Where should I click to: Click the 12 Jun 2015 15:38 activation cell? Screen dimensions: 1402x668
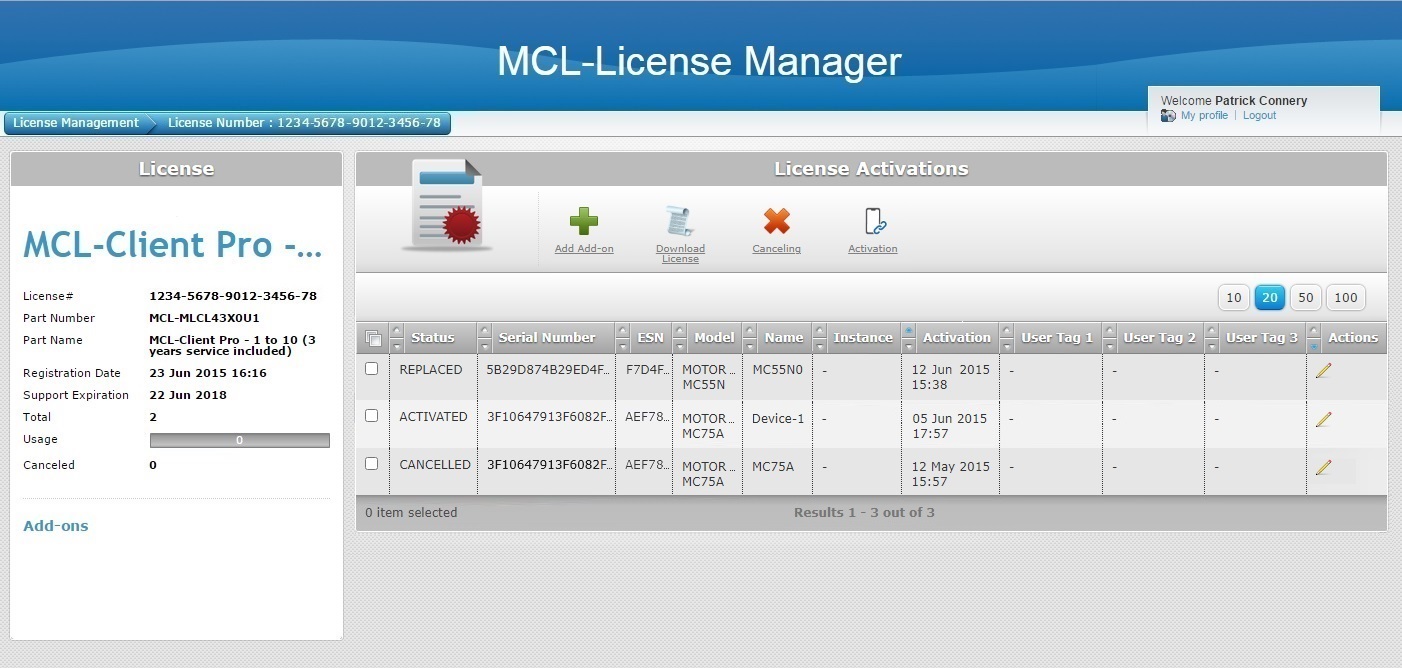(x=950, y=377)
